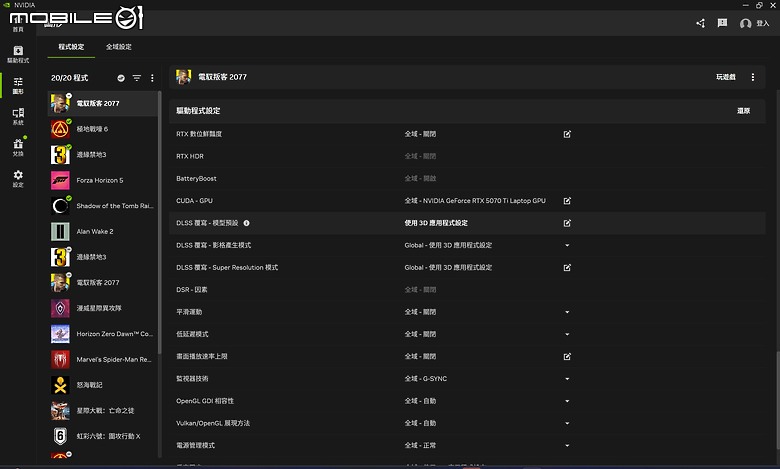
Task: Expand the 平滑運動 dropdown
Action: [567, 312]
